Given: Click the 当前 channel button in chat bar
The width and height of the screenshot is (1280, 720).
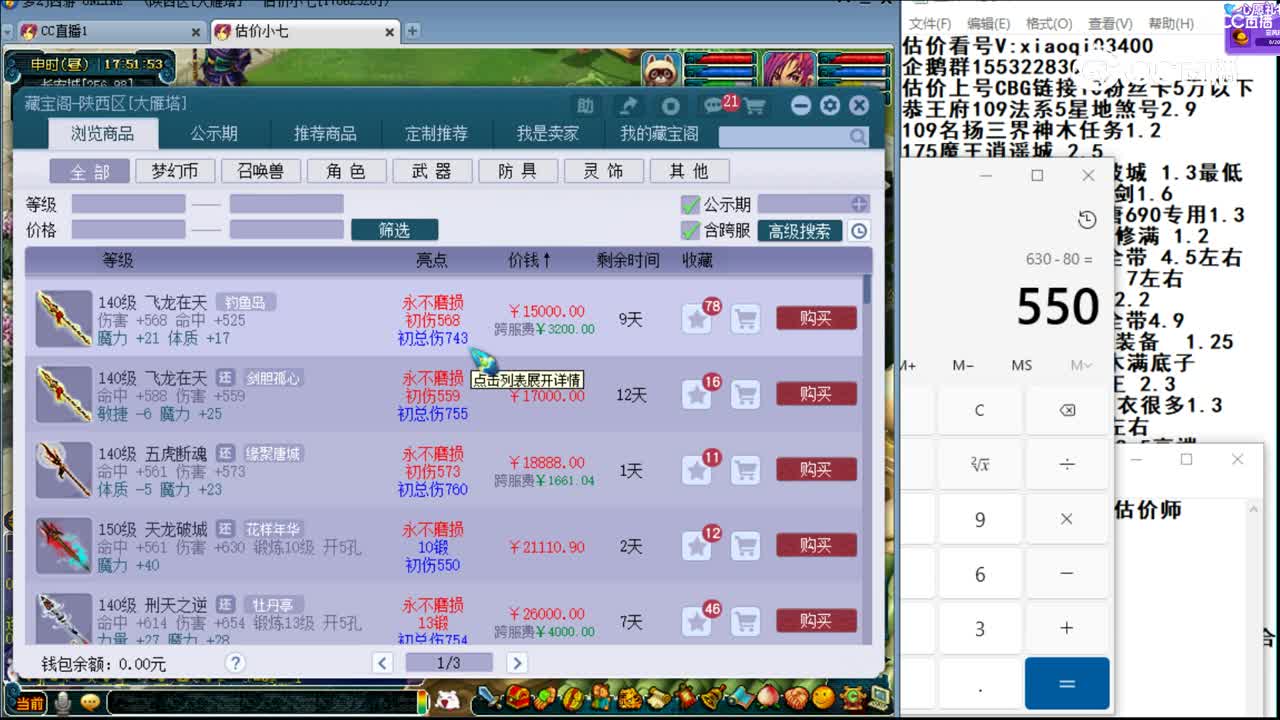Looking at the screenshot, I should (x=29, y=704).
